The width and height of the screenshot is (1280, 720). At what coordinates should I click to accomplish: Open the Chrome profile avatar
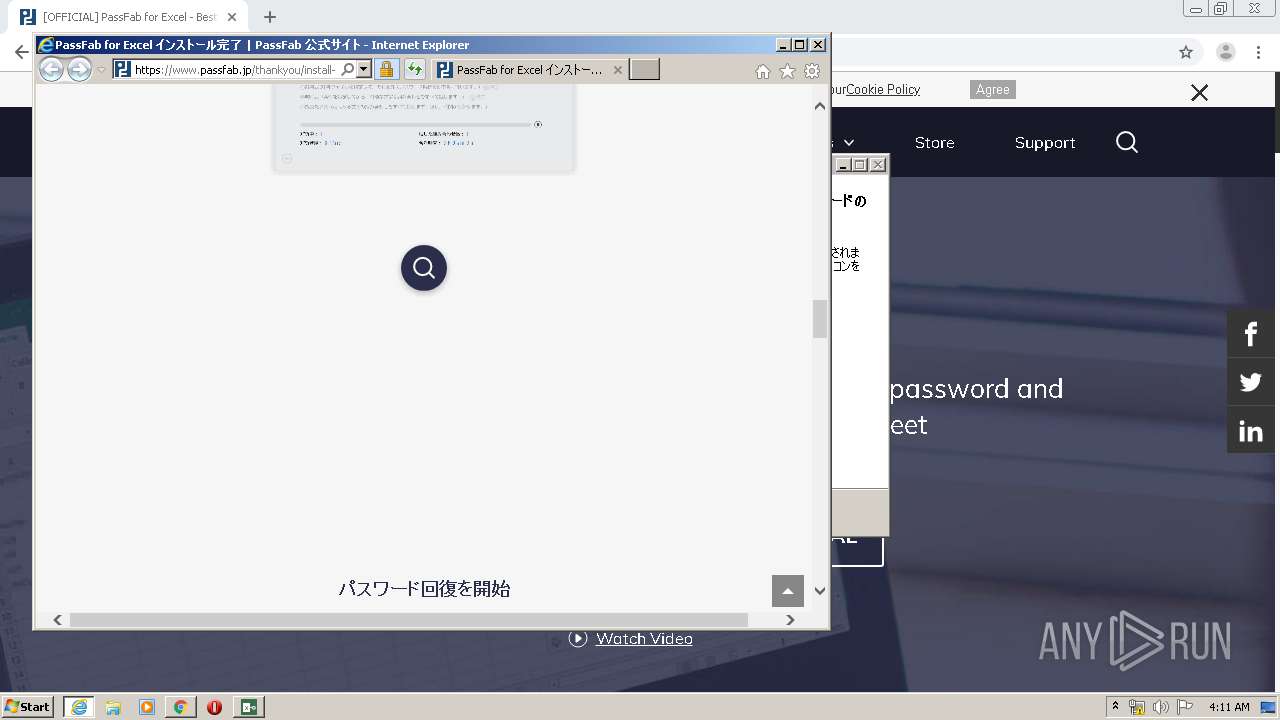point(1225,52)
